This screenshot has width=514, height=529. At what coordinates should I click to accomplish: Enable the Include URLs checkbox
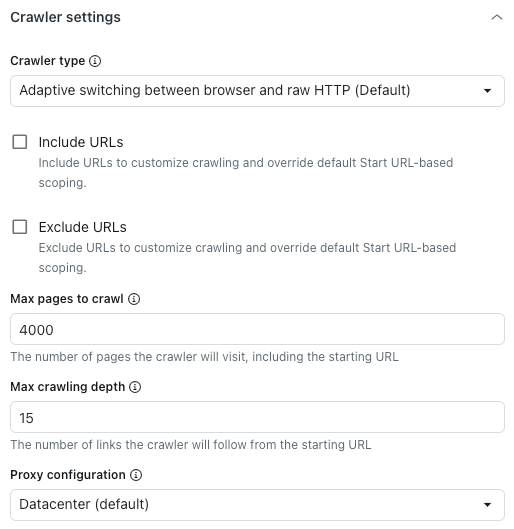click(x=20, y=142)
